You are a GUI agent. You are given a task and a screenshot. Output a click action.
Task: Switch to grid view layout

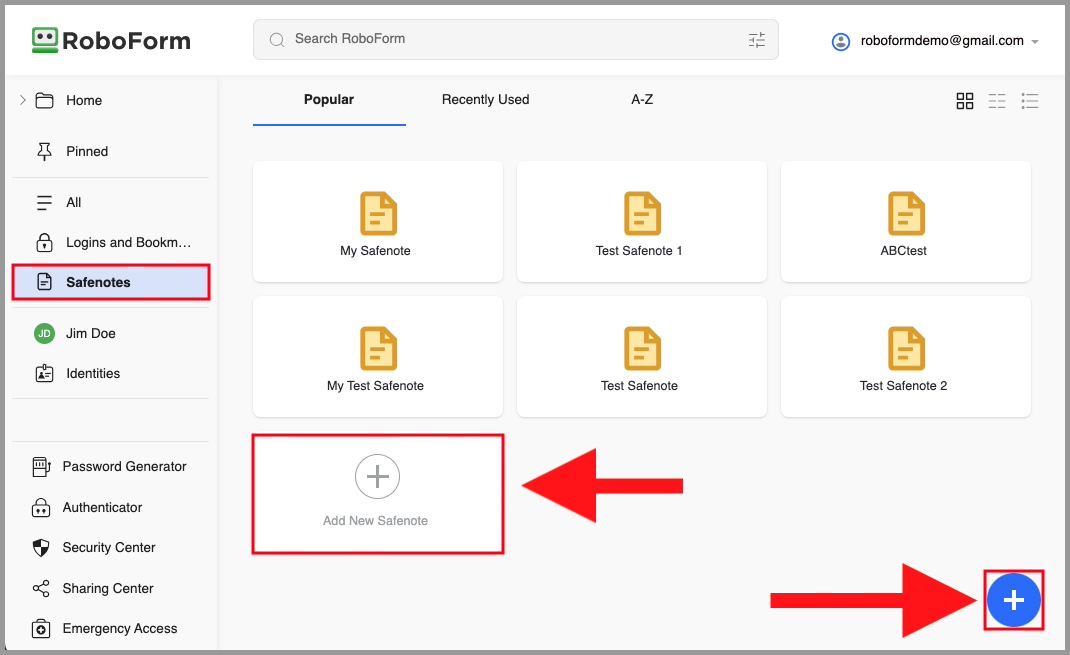[x=964, y=101]
